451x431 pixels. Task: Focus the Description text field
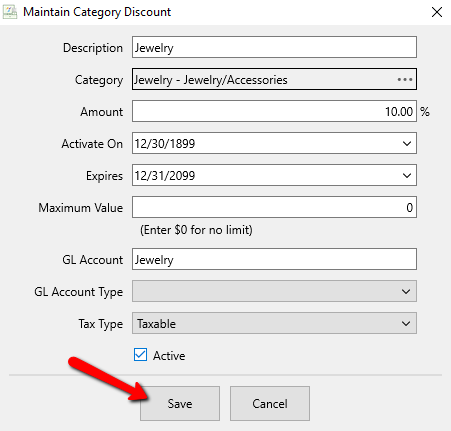click(x=274, y=47)
